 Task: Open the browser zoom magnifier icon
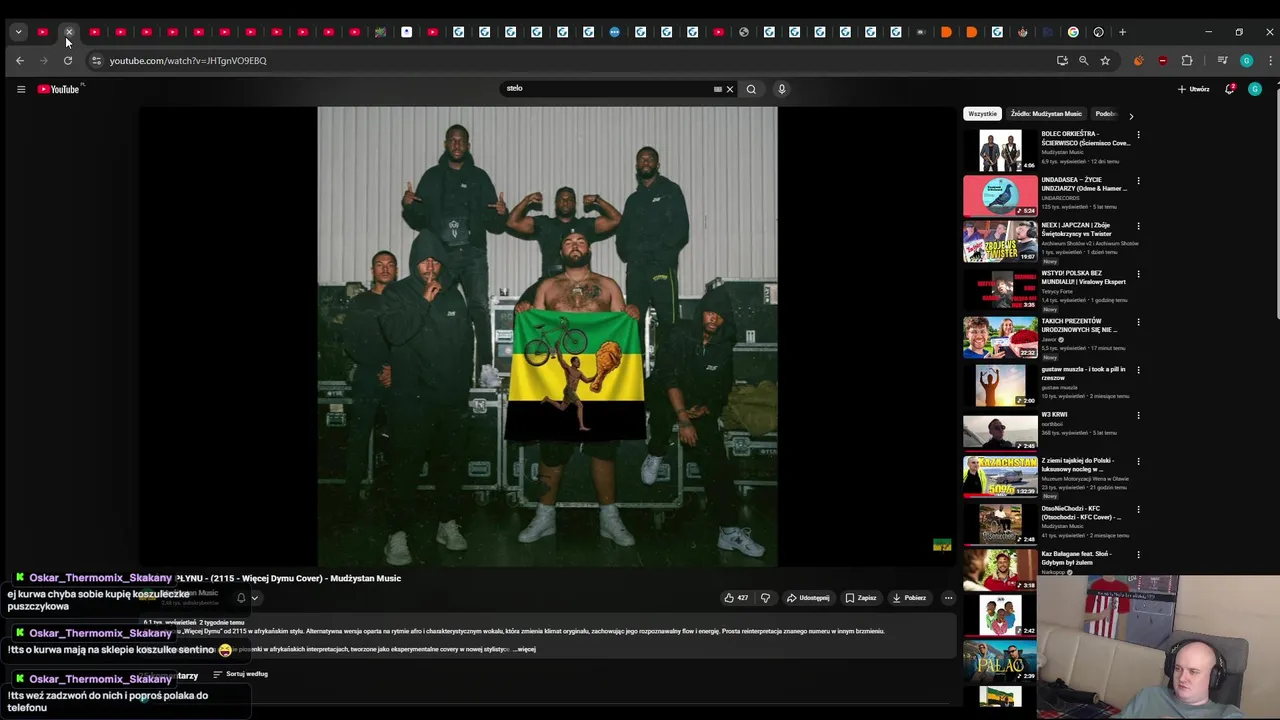[1083, 61]
